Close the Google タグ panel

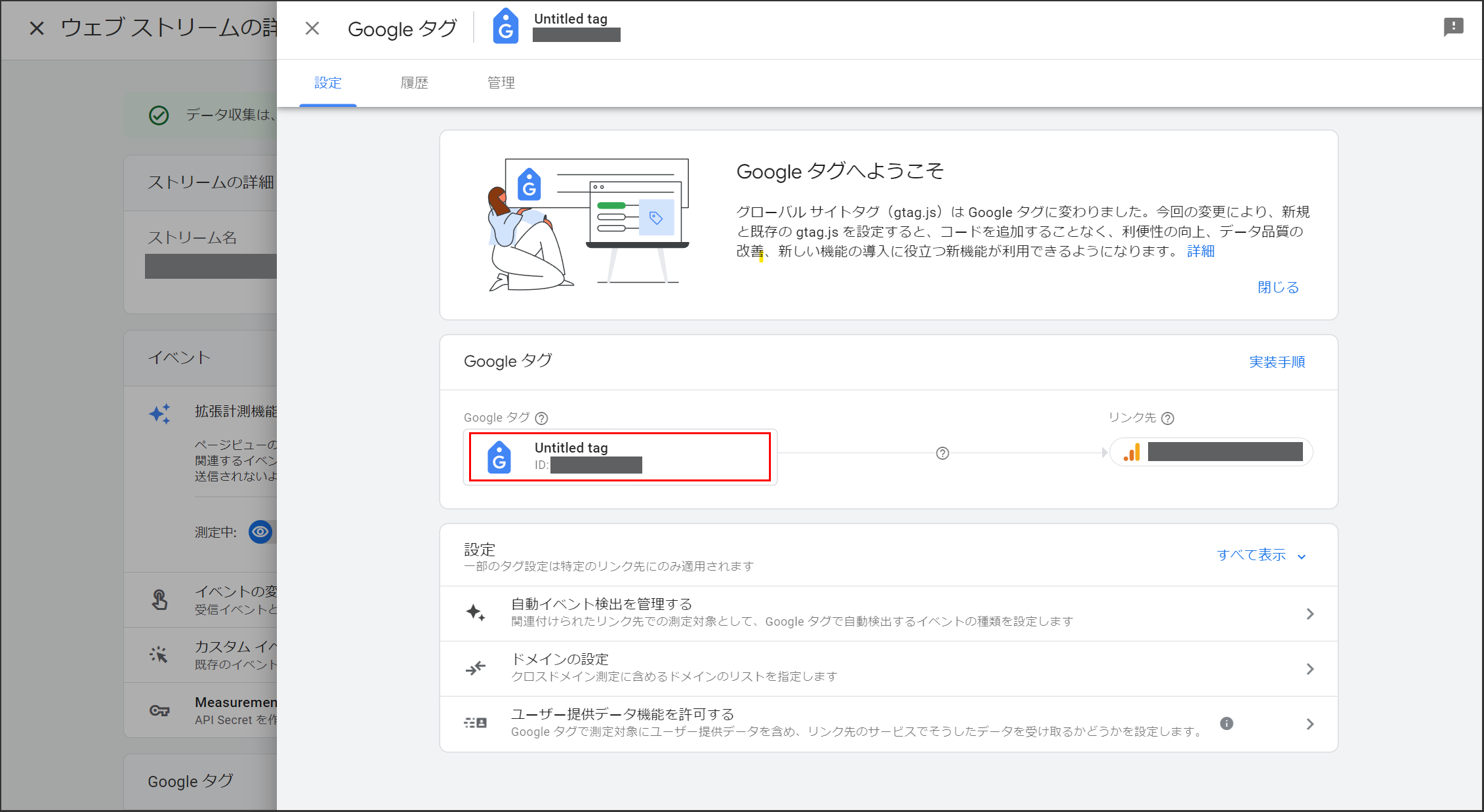coord(312,28)
